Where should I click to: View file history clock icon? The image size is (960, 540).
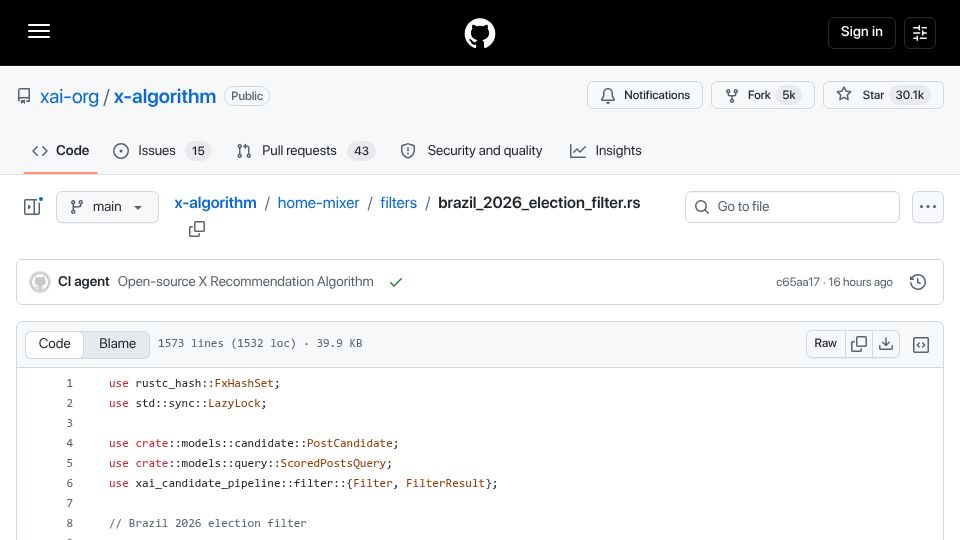click(x=918, y=282)
